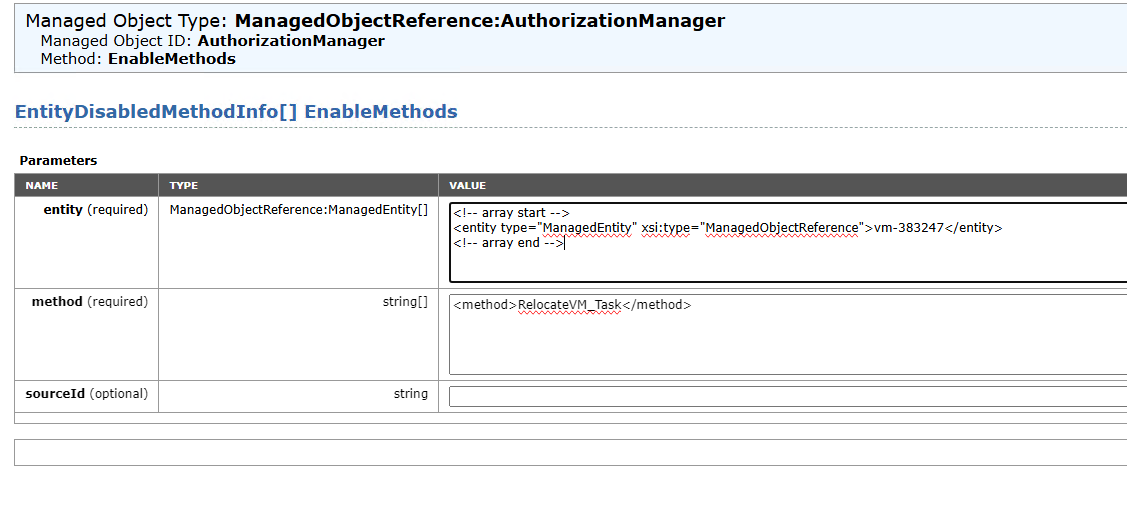This screenshot has width=1127, height=523.
Task: Click the "array start" comment line
Action: tap(511, 212)
